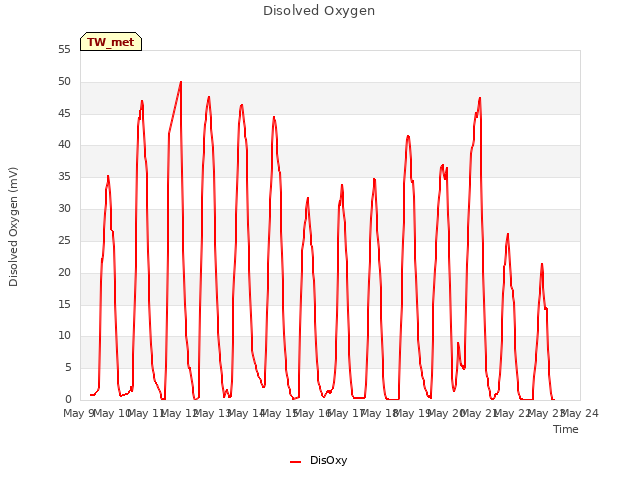Click the y-axis value 50
Image resolution: width=640 pixels, height=480 pixels.
[64, 82]
